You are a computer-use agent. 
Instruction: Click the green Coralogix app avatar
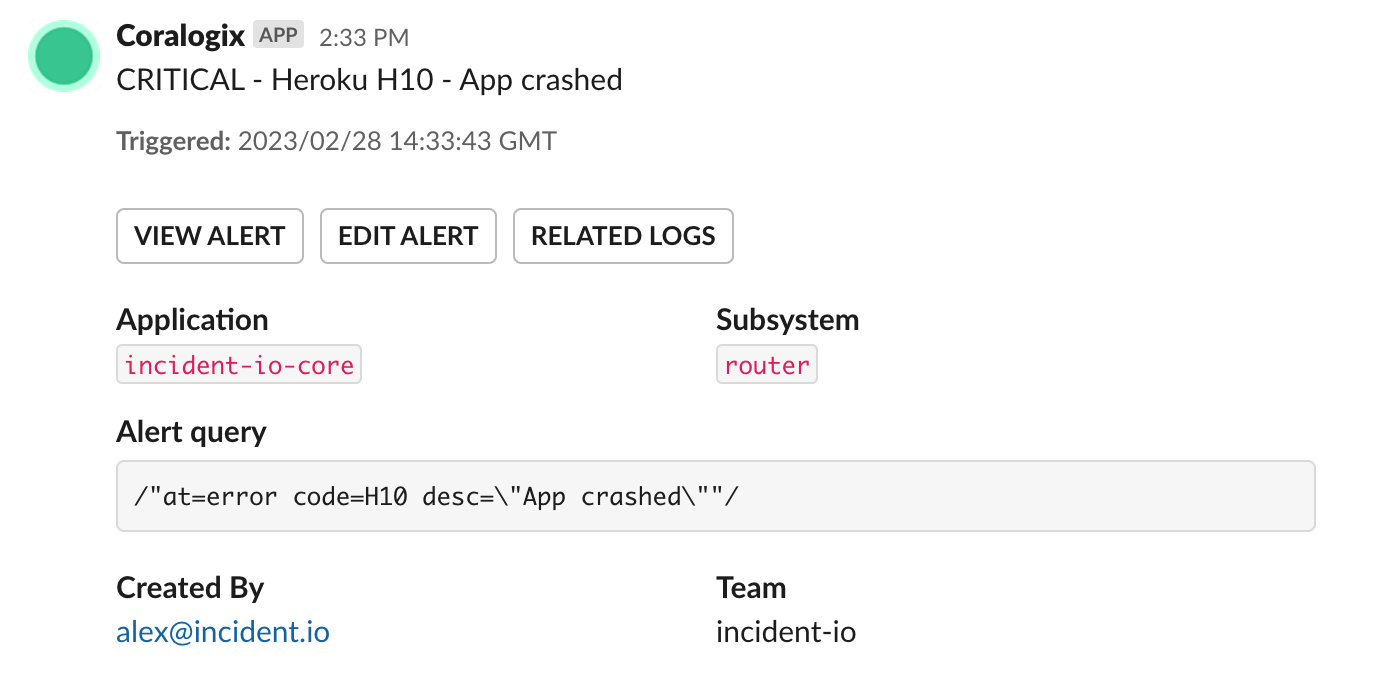tap(64, 56)
